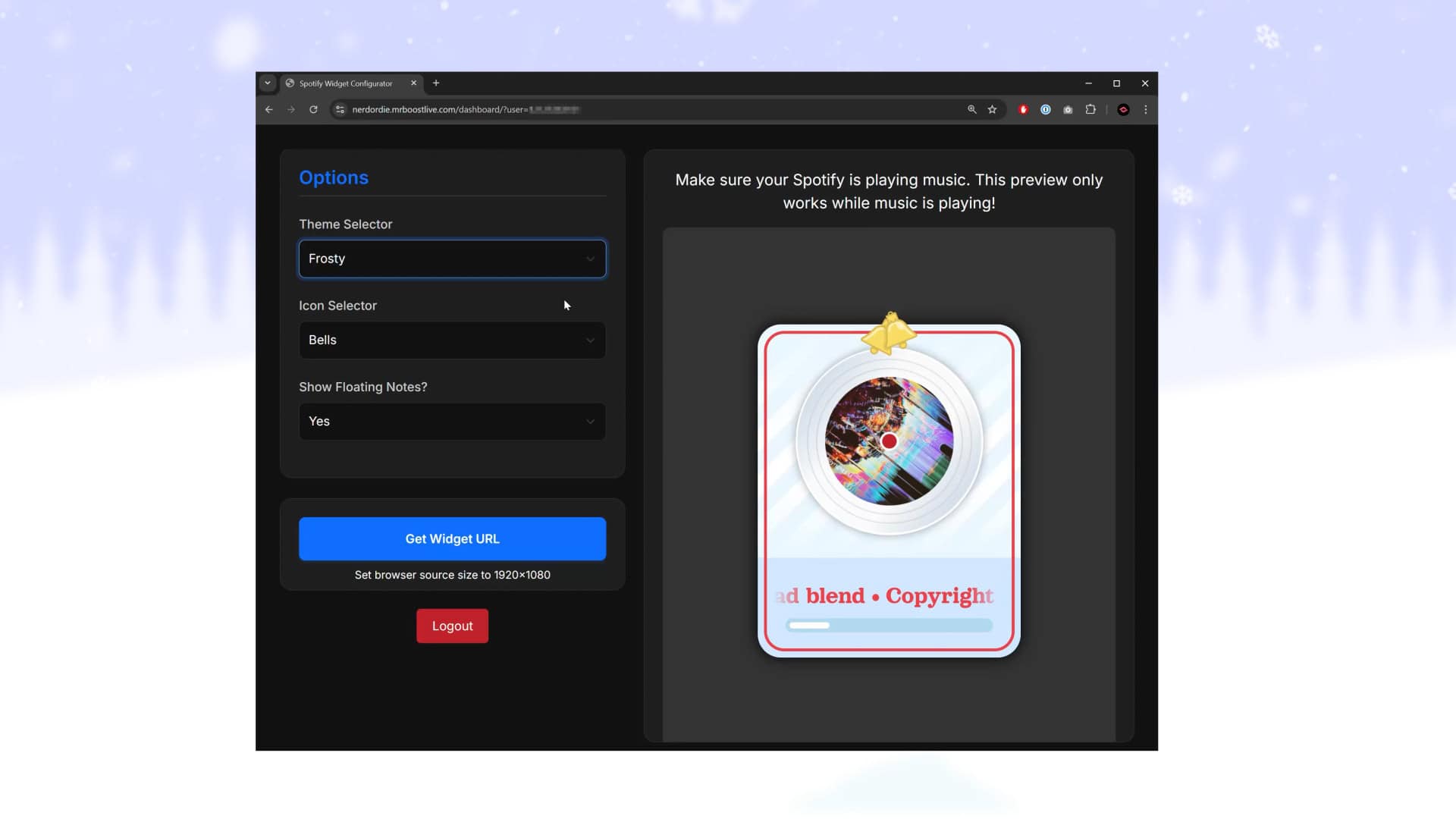Click the red ad blocker extension icon
The image size is (1456, 819).
pyautogui.click(x=1024, y=109)
